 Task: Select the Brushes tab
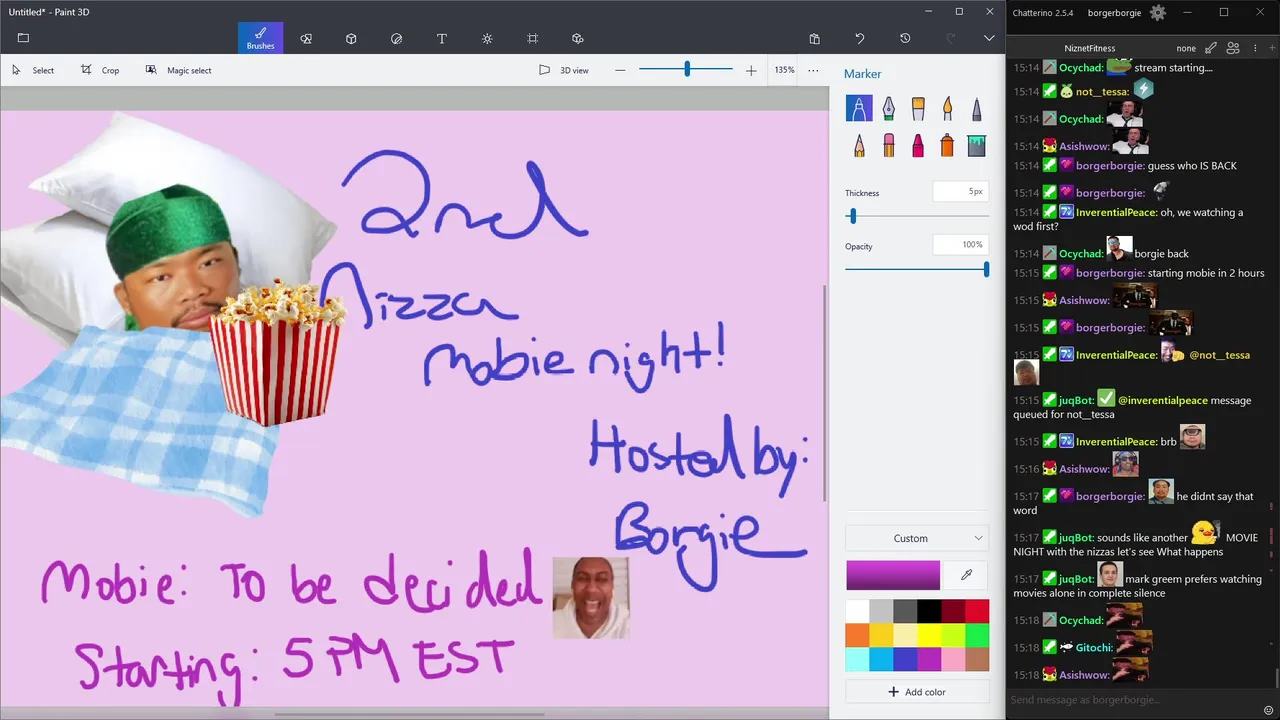(x=260, y=38)
